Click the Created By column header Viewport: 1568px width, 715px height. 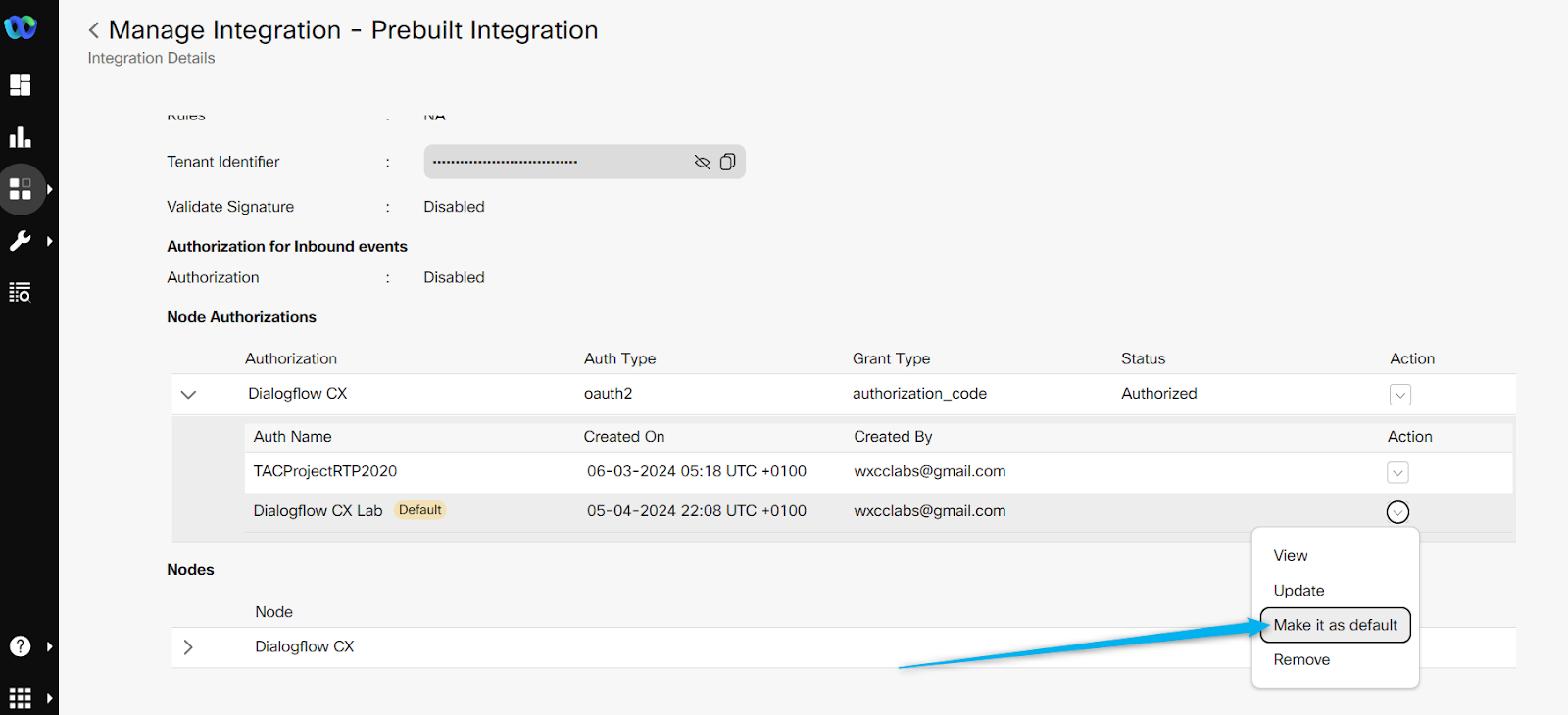click(x=893, y=437)
